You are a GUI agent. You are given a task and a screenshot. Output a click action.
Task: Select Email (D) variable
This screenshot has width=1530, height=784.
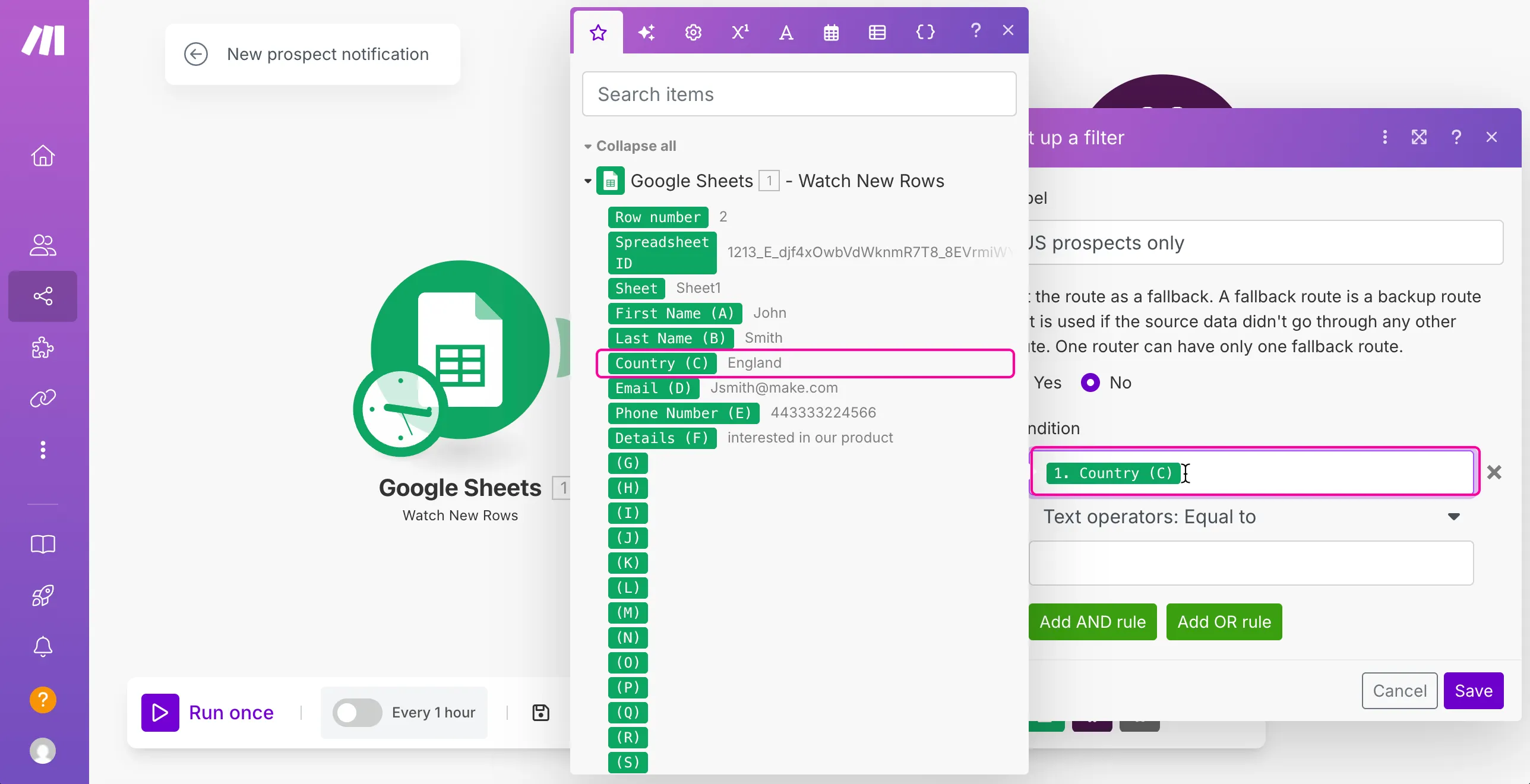653,388
